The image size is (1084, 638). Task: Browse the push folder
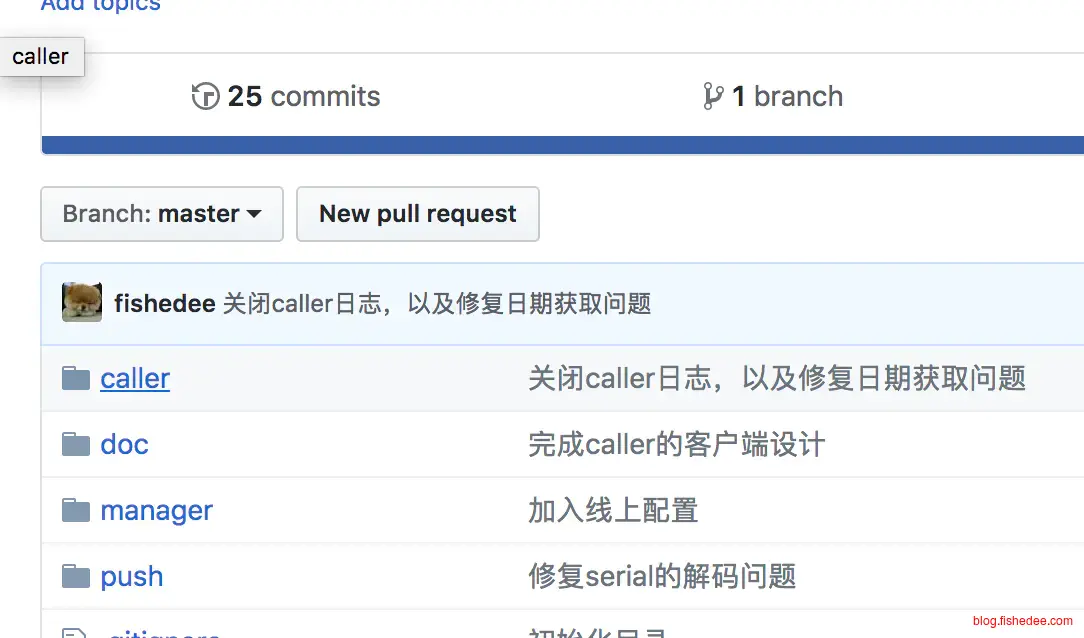tap(132, 576)
